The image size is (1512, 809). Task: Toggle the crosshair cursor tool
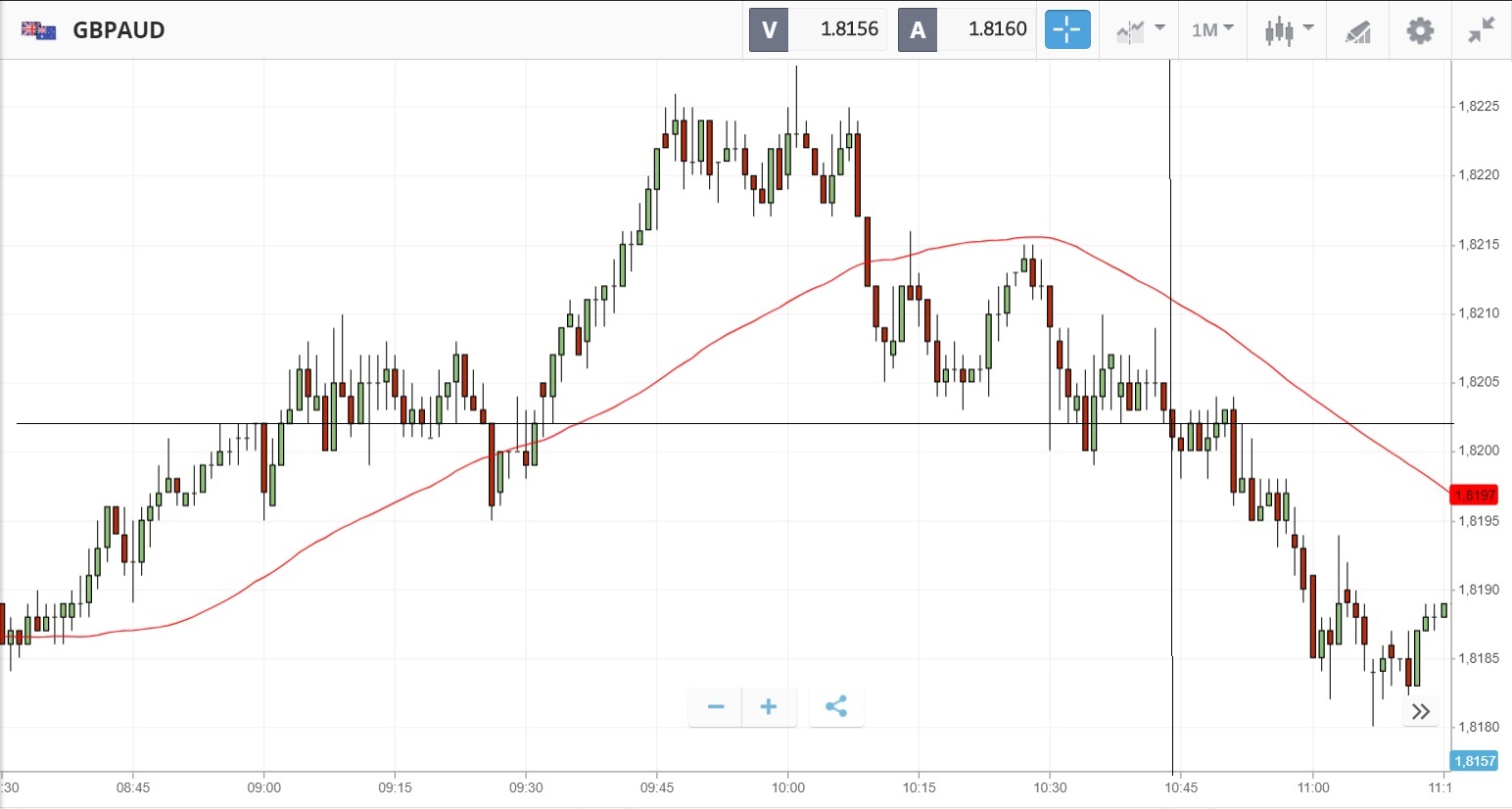pyautogui.click(x=1066, y=29)
